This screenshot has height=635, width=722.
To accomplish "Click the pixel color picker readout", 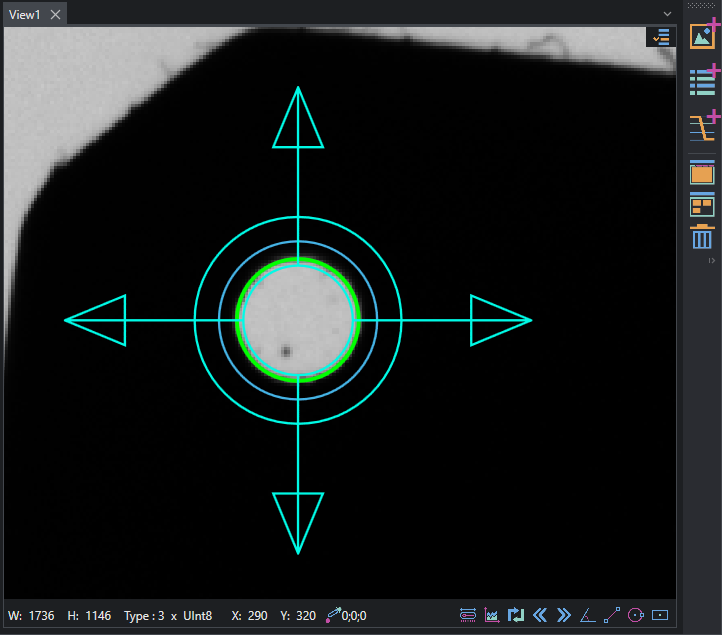I will click(x=346, y=615).
